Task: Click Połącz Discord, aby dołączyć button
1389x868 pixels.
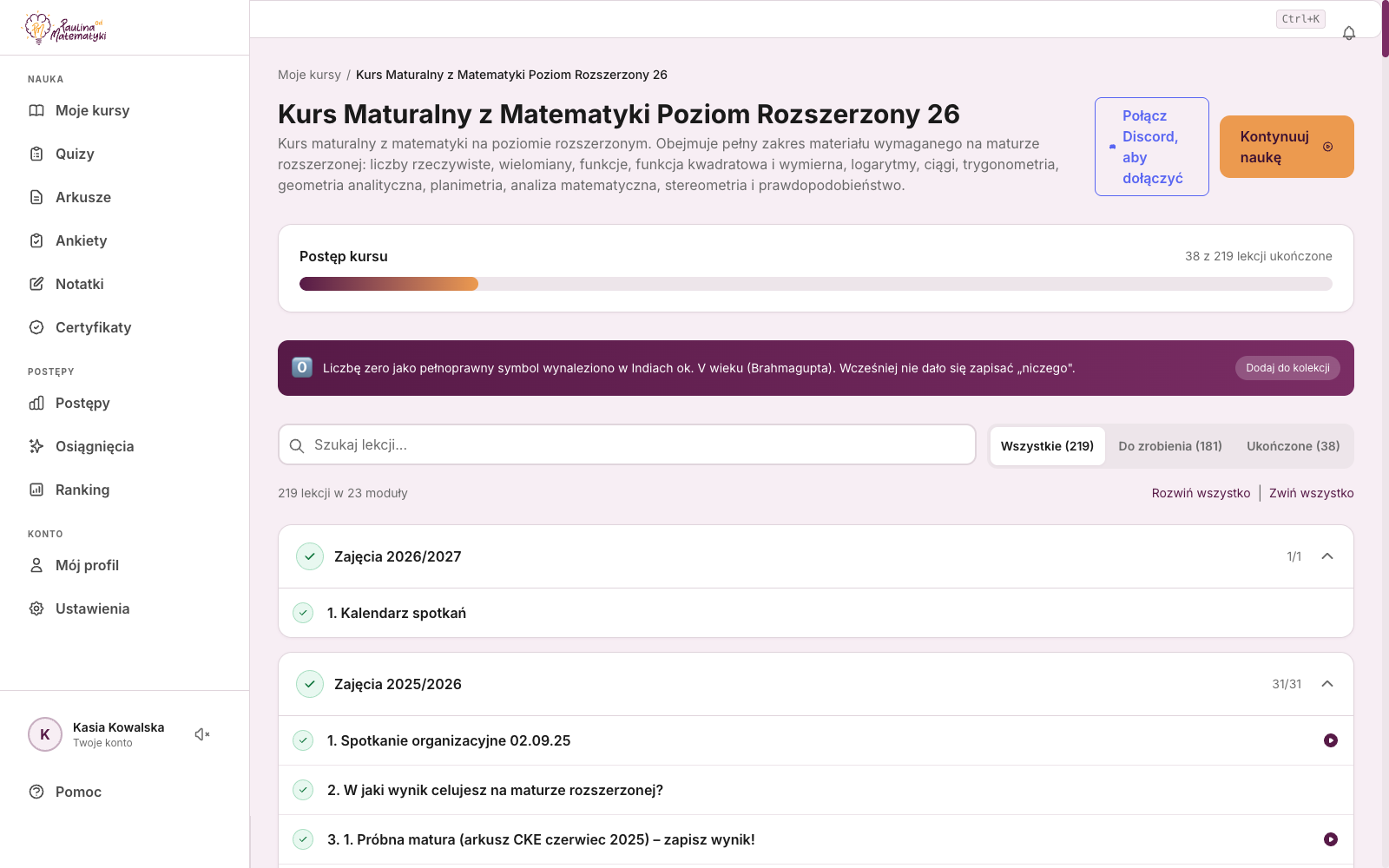Action: [1152, 147]
